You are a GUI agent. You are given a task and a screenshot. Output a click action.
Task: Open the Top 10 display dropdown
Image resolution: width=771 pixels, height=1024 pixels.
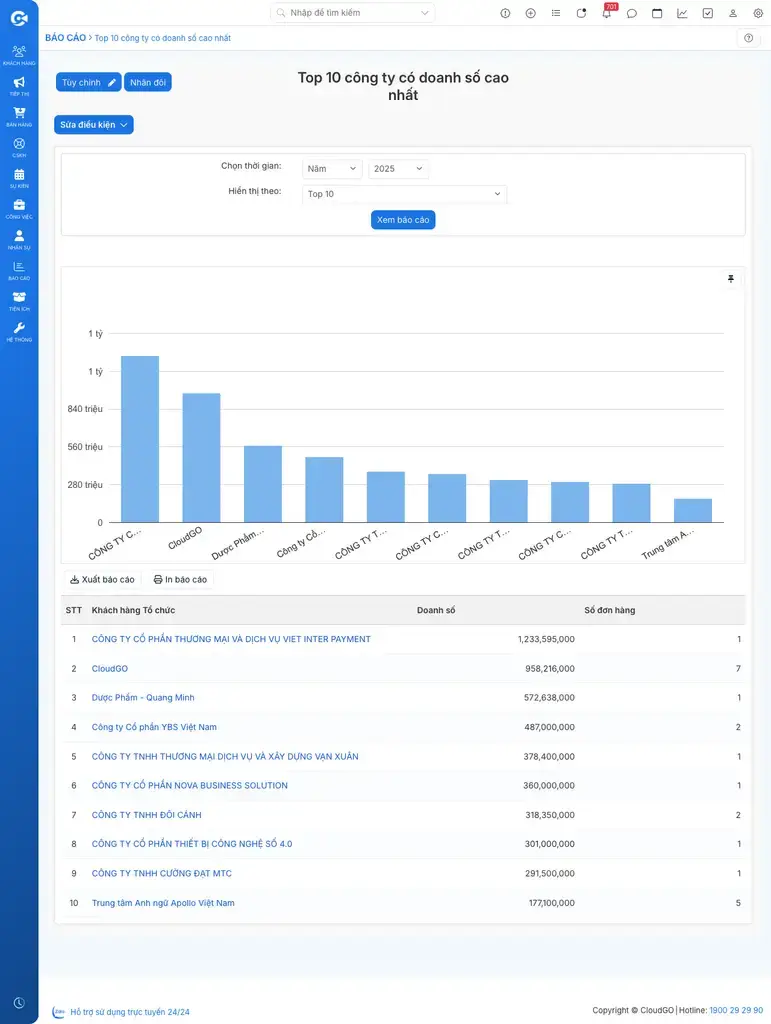coord(404,194)
